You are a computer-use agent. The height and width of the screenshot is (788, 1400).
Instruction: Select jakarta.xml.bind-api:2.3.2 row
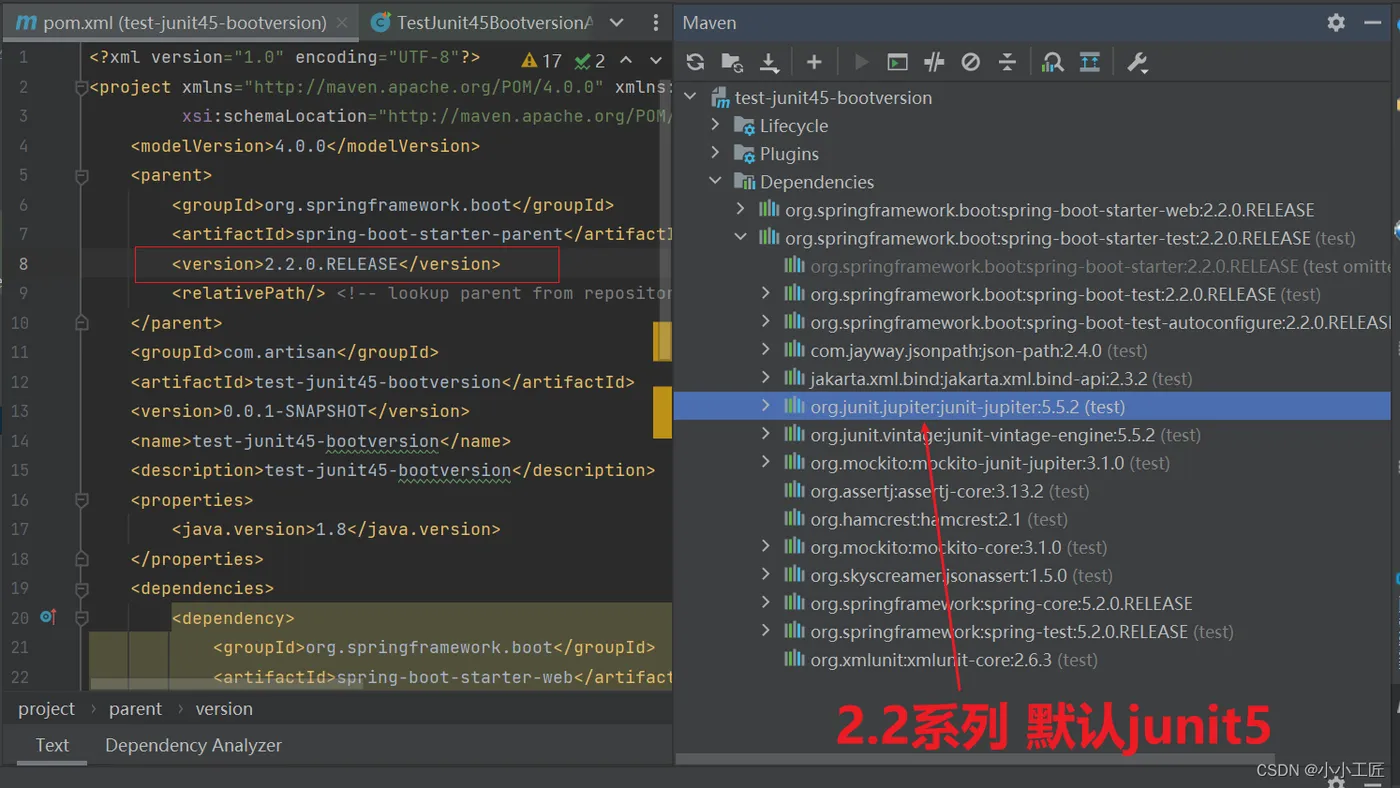1033,378
